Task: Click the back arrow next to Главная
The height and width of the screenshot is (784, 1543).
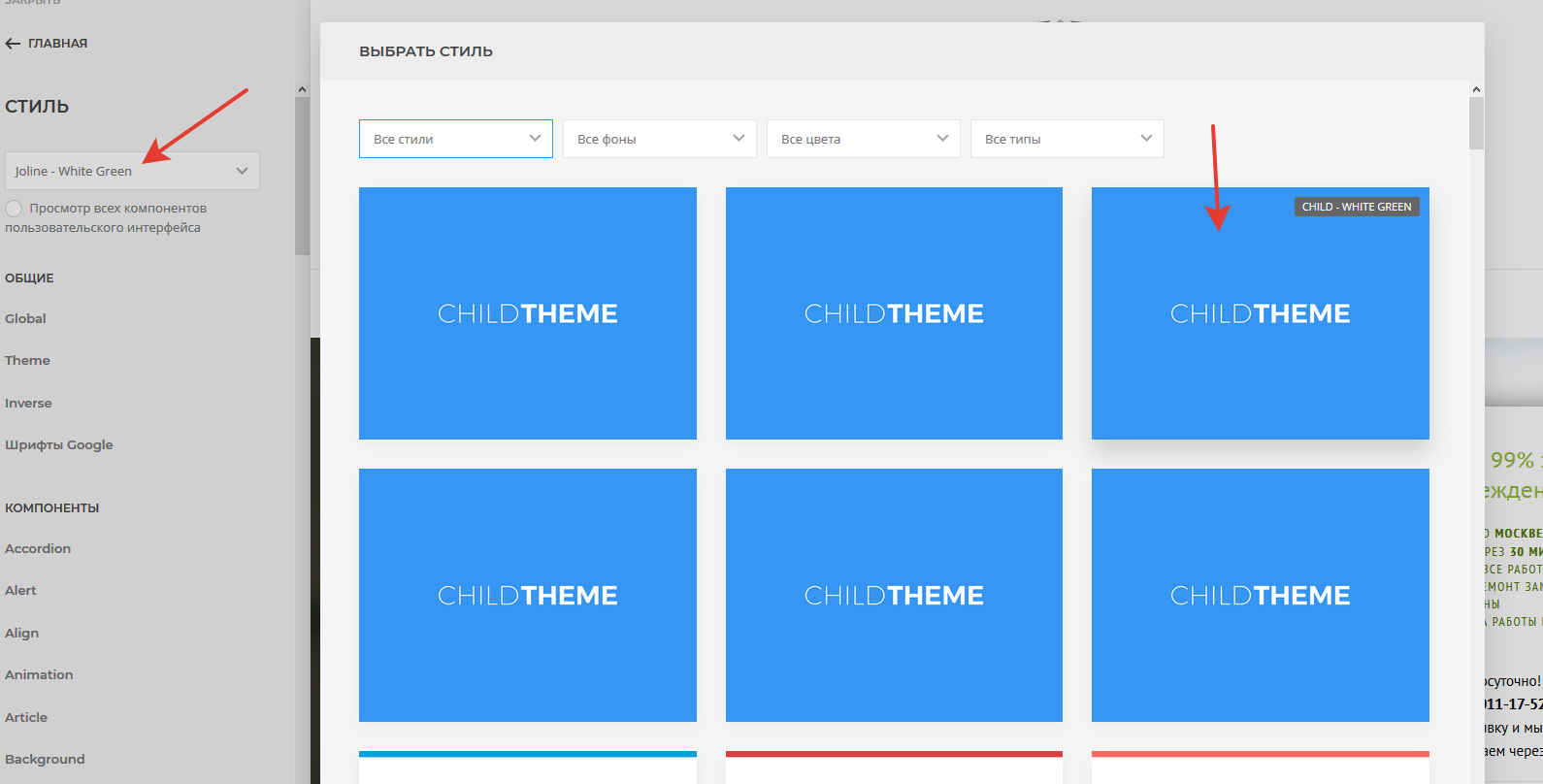Action: (x=13, y=44)
